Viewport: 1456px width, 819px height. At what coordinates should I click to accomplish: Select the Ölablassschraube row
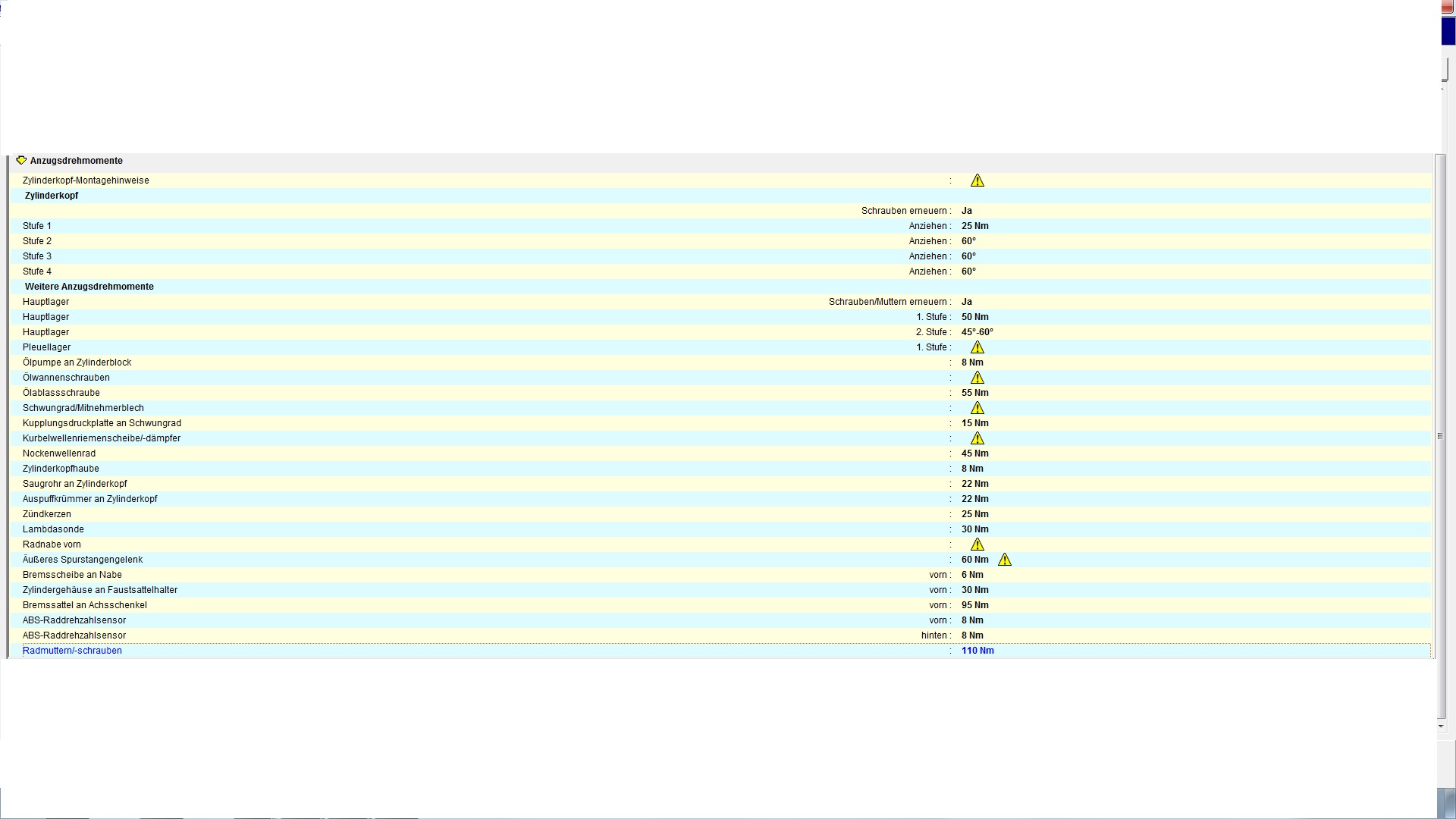(61, 393)
